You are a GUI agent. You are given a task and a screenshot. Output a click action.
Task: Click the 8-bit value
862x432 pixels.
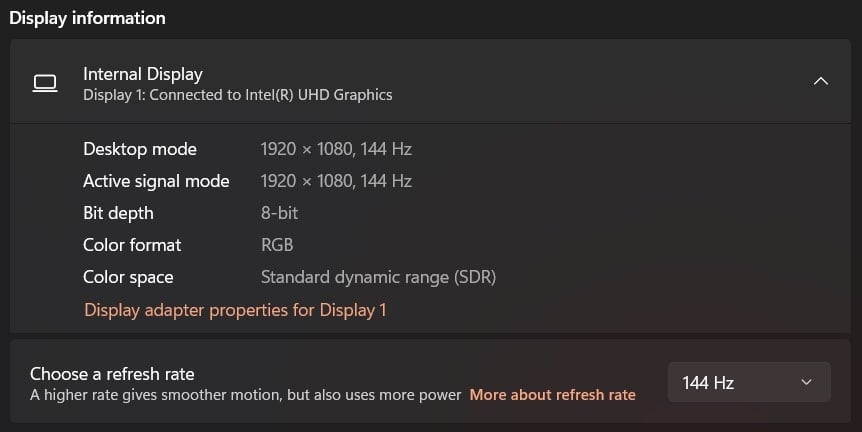[x=279, y=213]
